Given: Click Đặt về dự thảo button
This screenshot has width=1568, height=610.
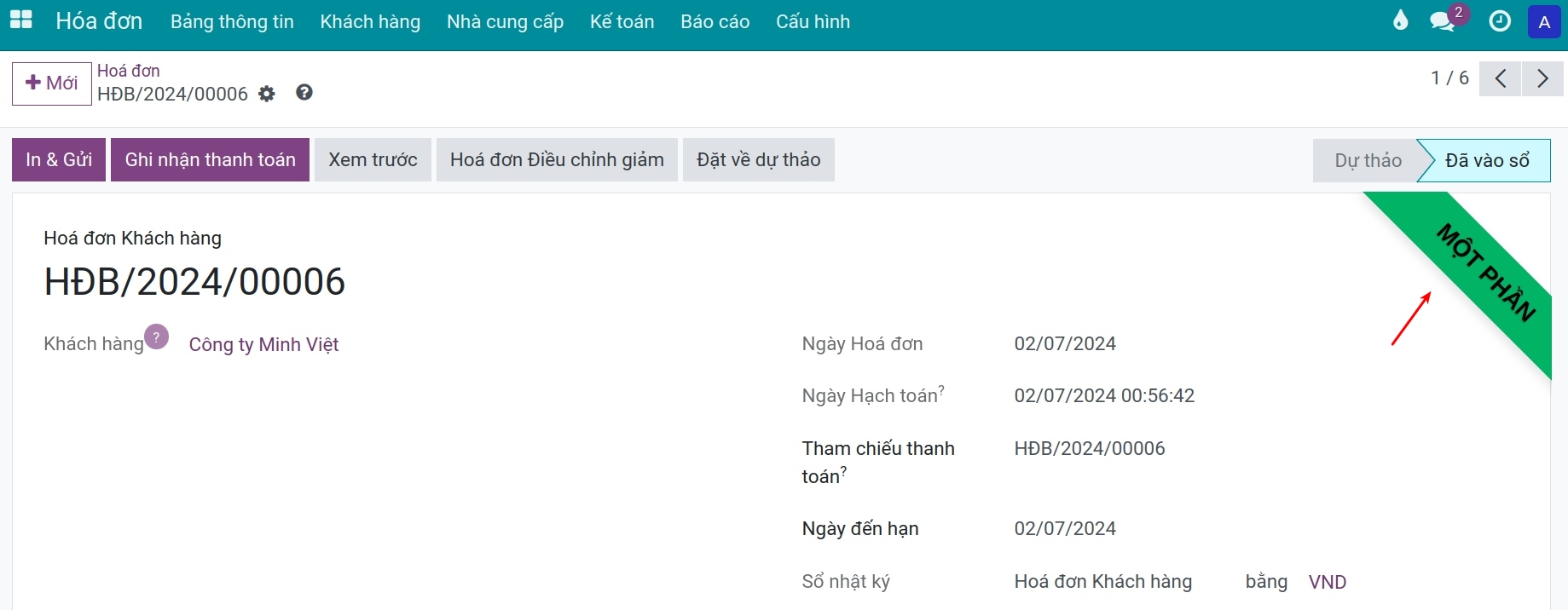Looking at the screenshot, I should [758, 160].
